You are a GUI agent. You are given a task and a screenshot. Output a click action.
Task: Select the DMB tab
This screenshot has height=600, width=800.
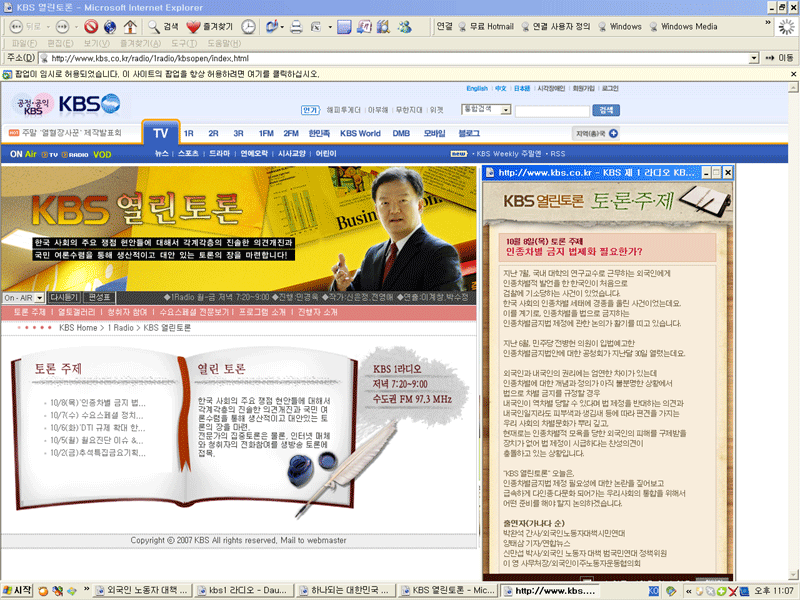click(401, 133)
